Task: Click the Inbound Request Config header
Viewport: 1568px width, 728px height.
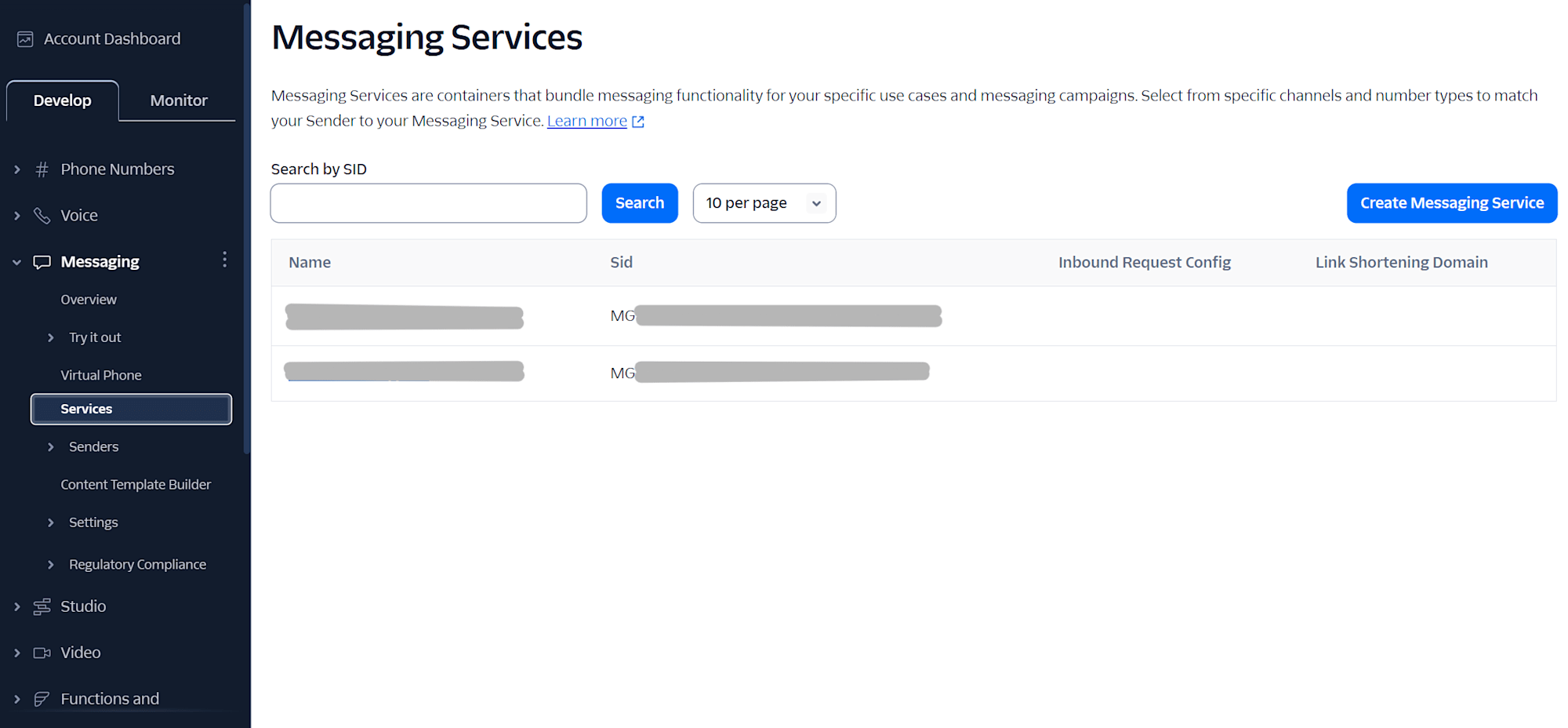Action: tap(1145, 263)
